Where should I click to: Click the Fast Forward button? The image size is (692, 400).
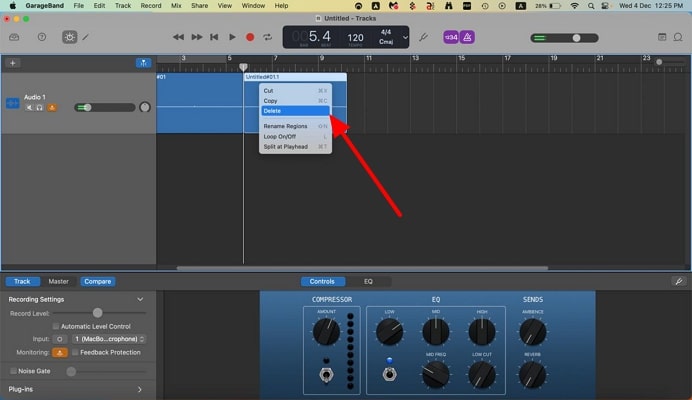pyautogui.click(x=197, y=37)
